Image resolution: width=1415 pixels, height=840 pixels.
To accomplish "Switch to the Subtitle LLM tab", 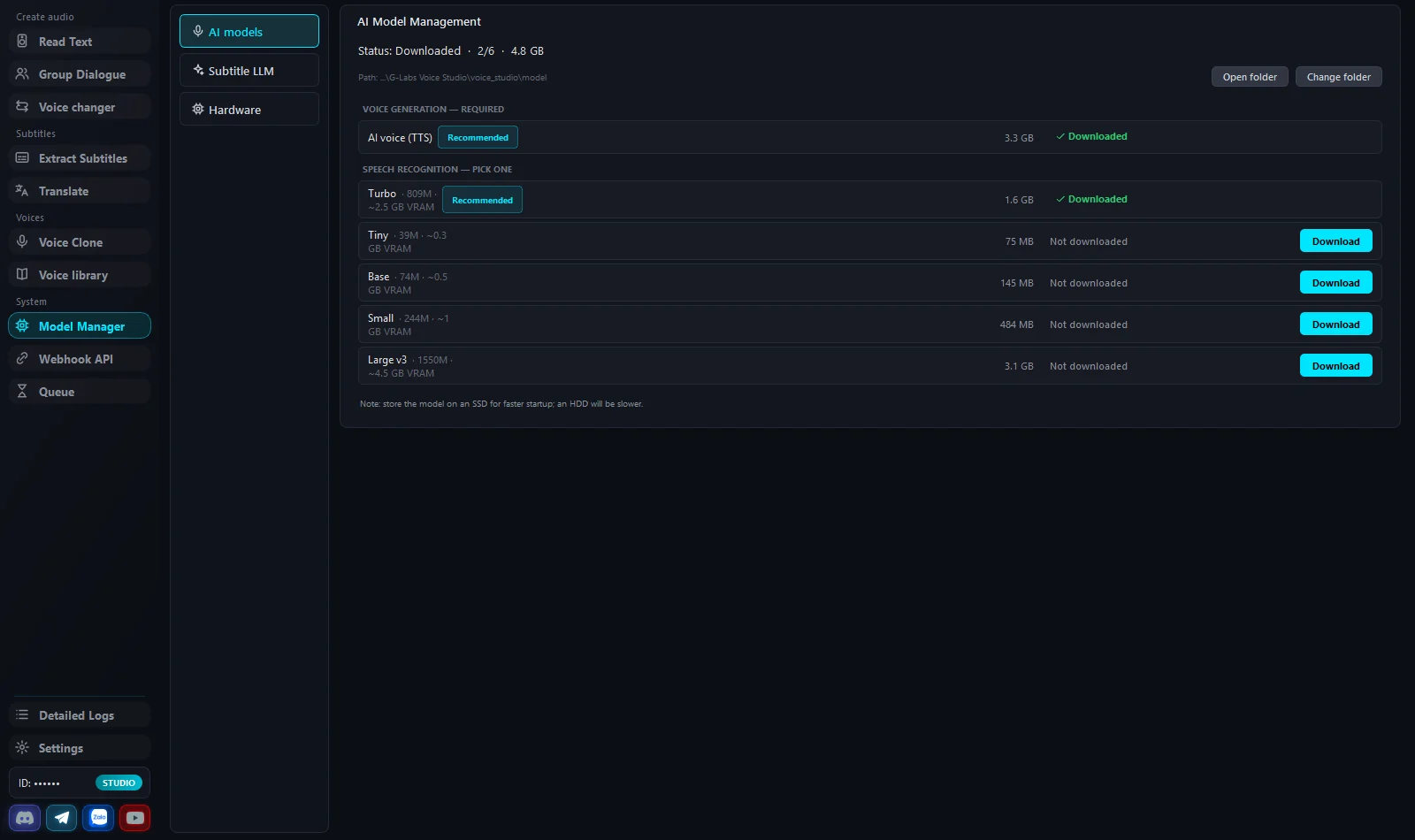I will 249,70.
